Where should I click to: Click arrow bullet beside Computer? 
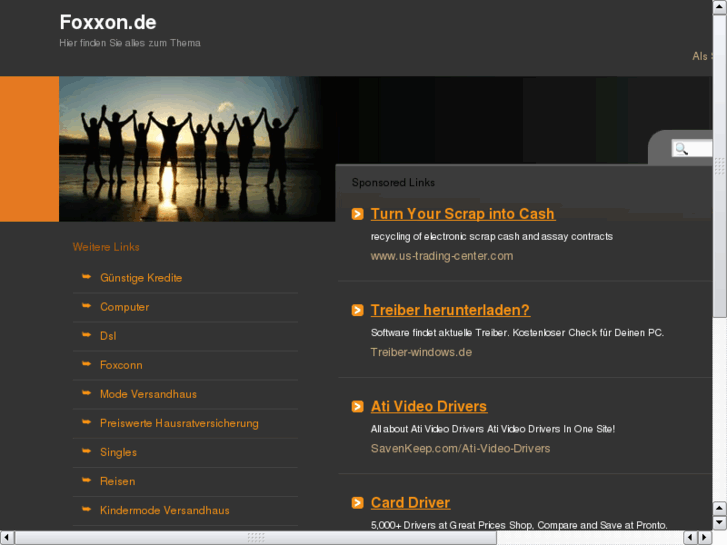(86, 306)
